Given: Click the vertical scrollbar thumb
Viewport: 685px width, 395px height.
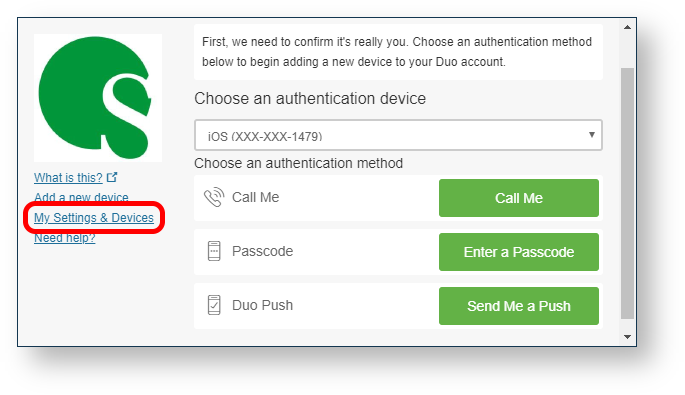Looking at the screenshot, I should point(627,193).
